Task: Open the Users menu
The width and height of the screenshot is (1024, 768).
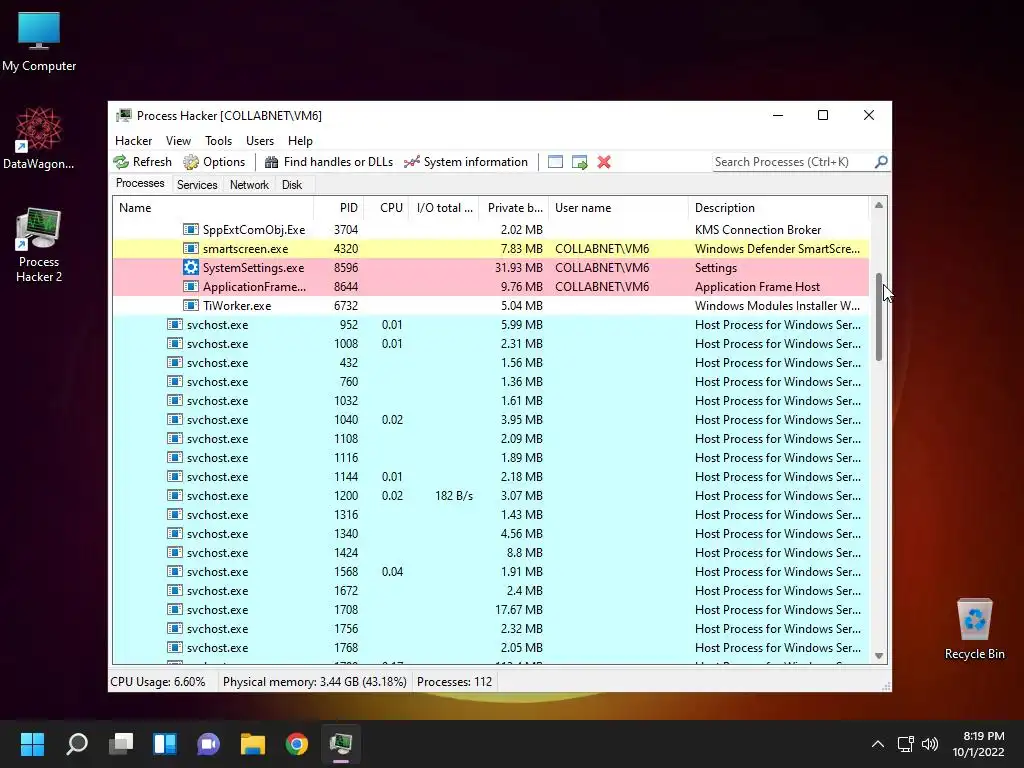Action: click(260, 140)
